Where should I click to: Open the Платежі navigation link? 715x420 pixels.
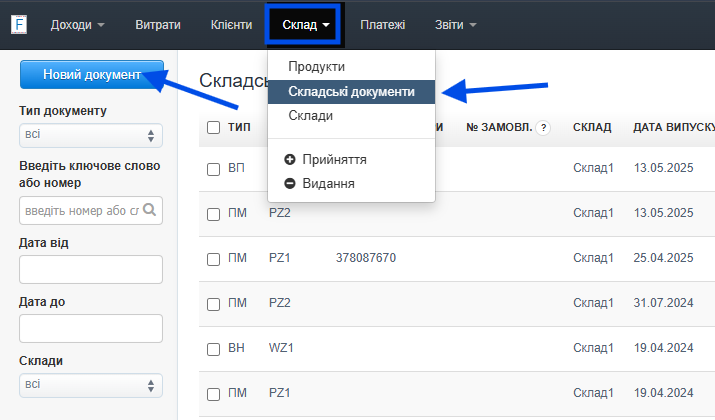pyautogui.click(x=382, y=24)
